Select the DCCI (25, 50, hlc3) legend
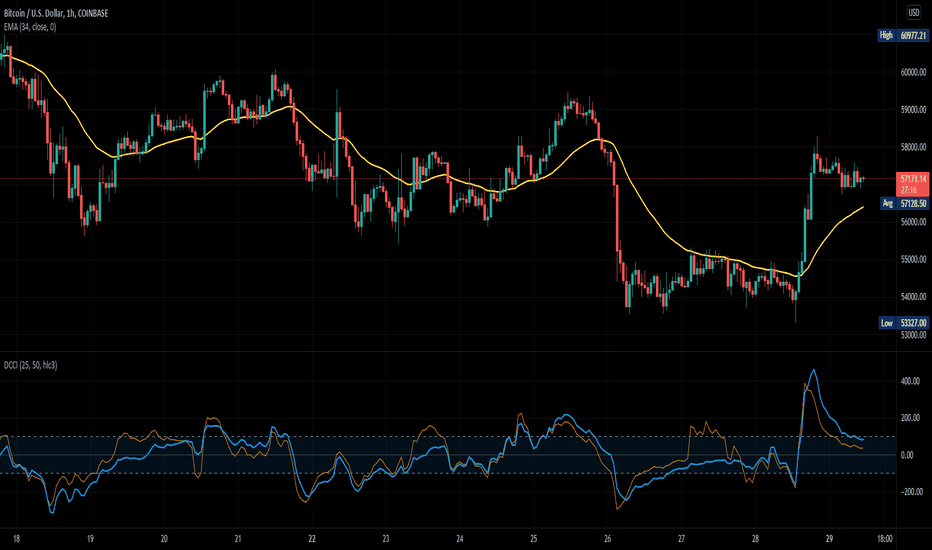932x550 pixels. 31,365
